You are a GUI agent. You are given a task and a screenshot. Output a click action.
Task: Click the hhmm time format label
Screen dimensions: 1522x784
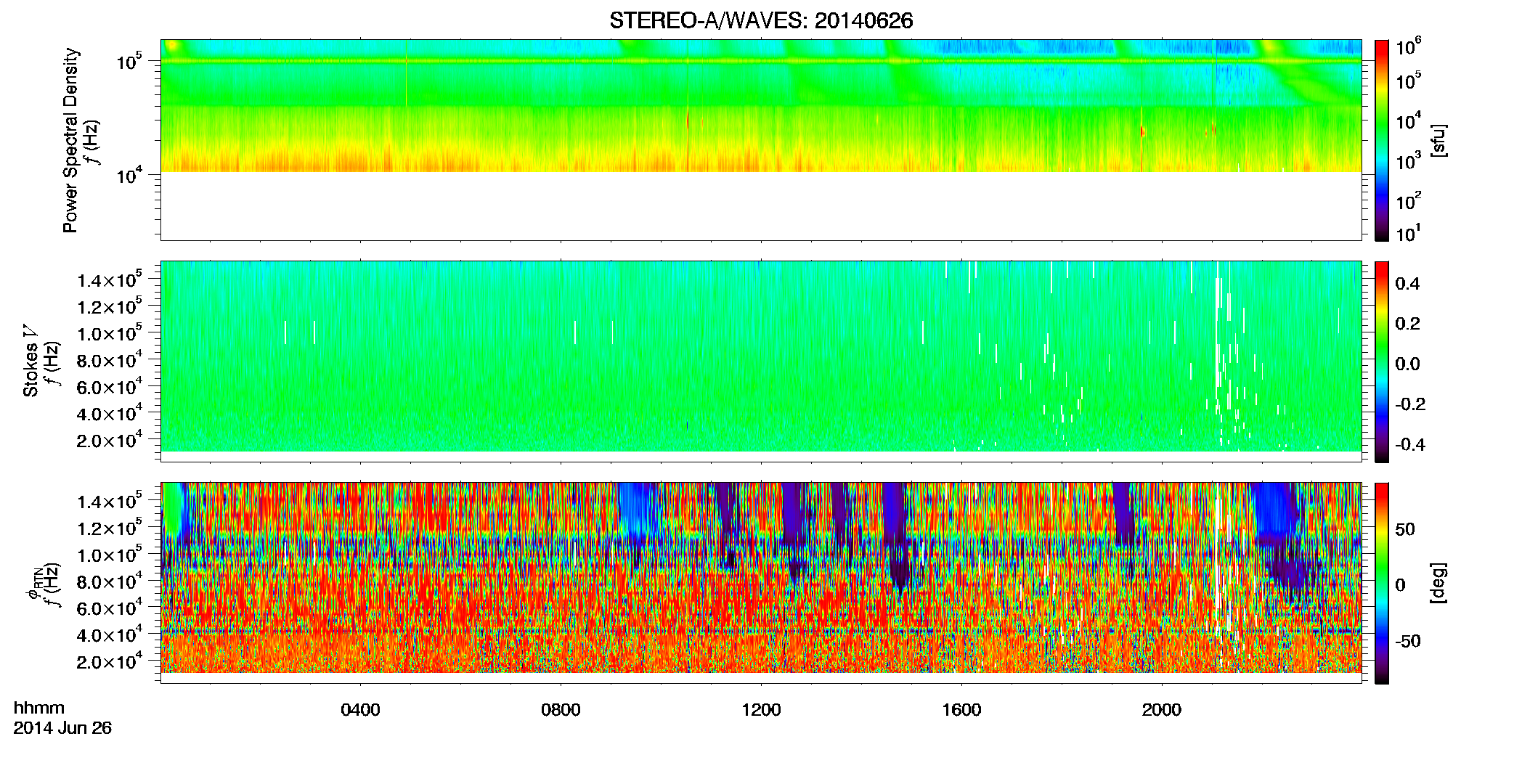(x=39, y=709)
